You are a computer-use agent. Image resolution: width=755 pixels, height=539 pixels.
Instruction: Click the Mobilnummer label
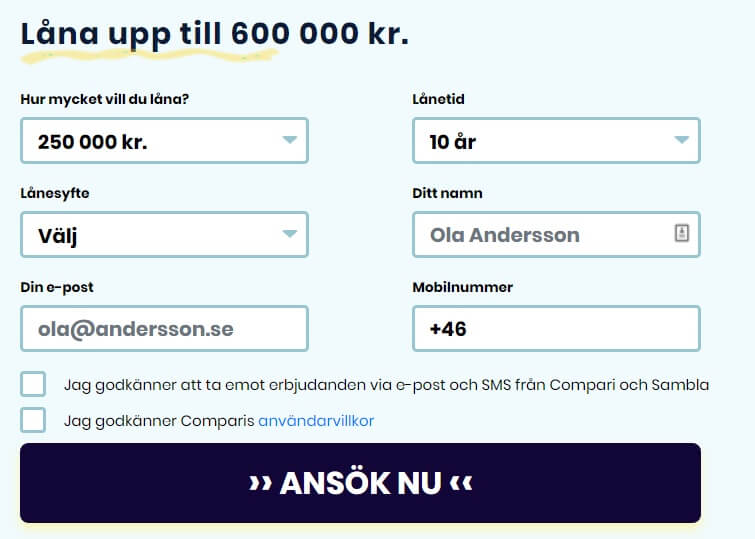(x=462, y=287)
